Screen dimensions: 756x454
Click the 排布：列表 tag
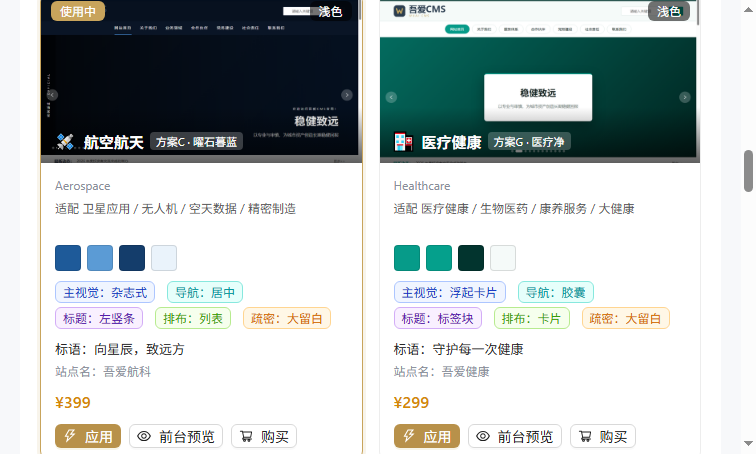pos(193,318)
